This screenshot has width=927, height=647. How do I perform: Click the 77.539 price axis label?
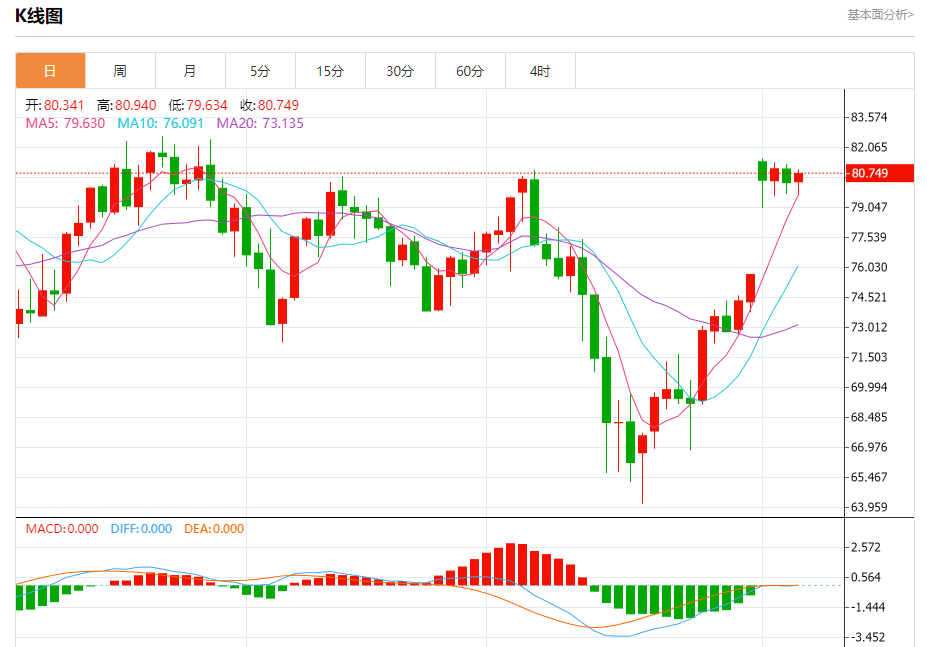(x=869, y=237)
